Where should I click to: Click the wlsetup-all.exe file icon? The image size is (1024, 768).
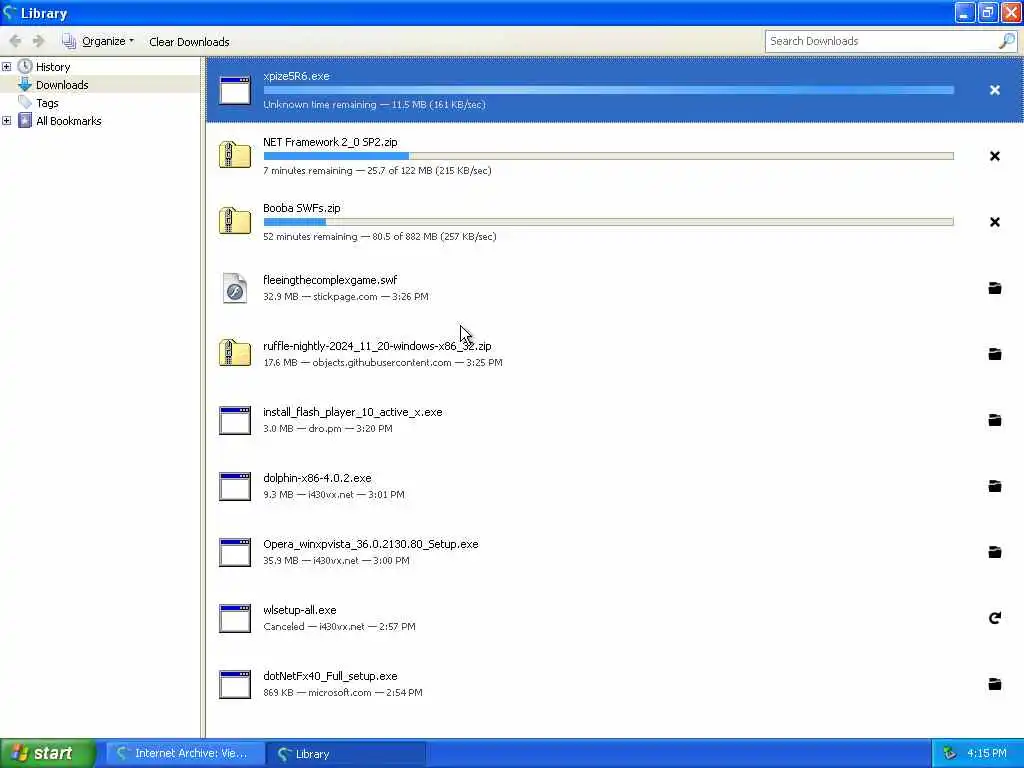pyautogui.click(x=235, y=618)
